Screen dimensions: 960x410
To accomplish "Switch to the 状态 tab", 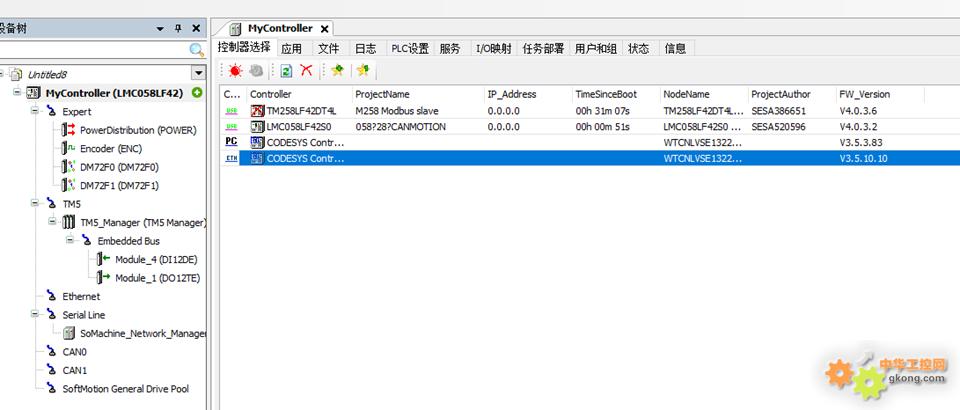I will pos(639,49).
